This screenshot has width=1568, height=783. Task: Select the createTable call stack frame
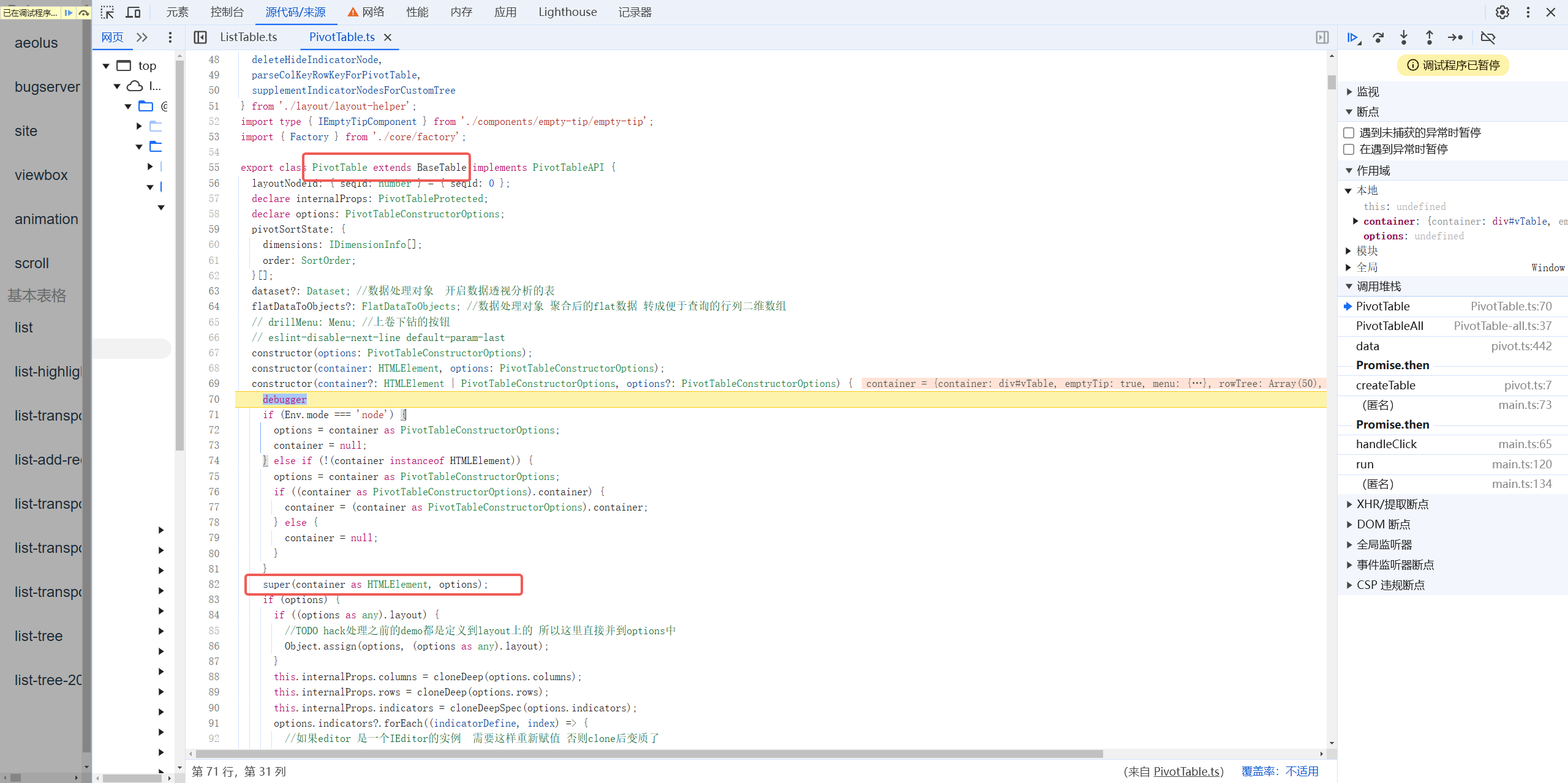pos(1385,385)
